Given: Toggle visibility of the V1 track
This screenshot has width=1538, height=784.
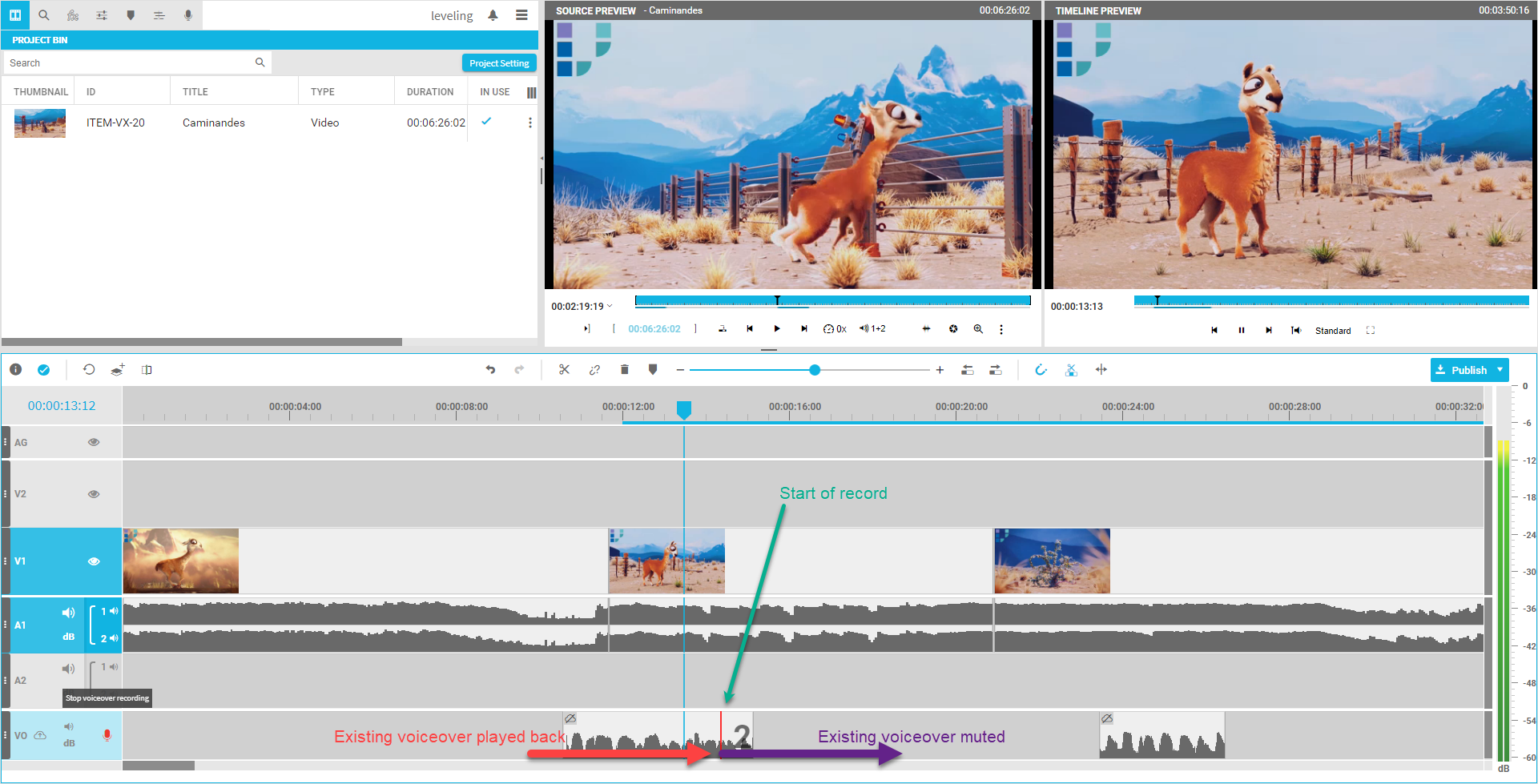Looking at the screenshot, I should (x=94, y=561).
